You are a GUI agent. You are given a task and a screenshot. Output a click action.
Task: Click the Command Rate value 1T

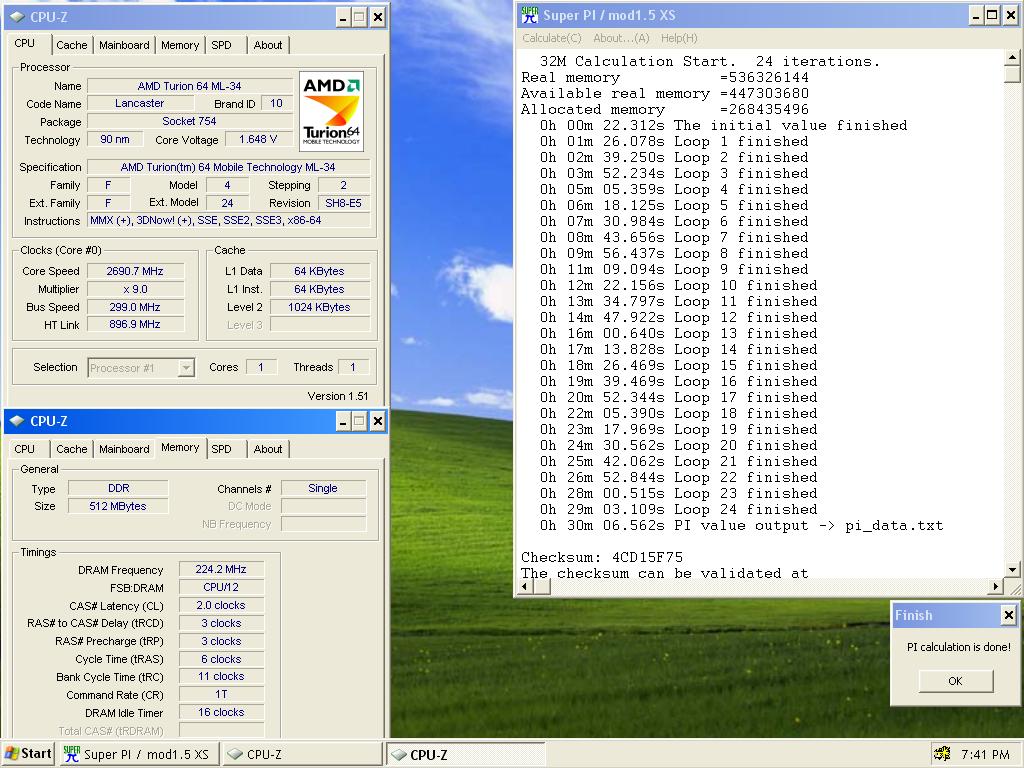click(x=221, y=694)
